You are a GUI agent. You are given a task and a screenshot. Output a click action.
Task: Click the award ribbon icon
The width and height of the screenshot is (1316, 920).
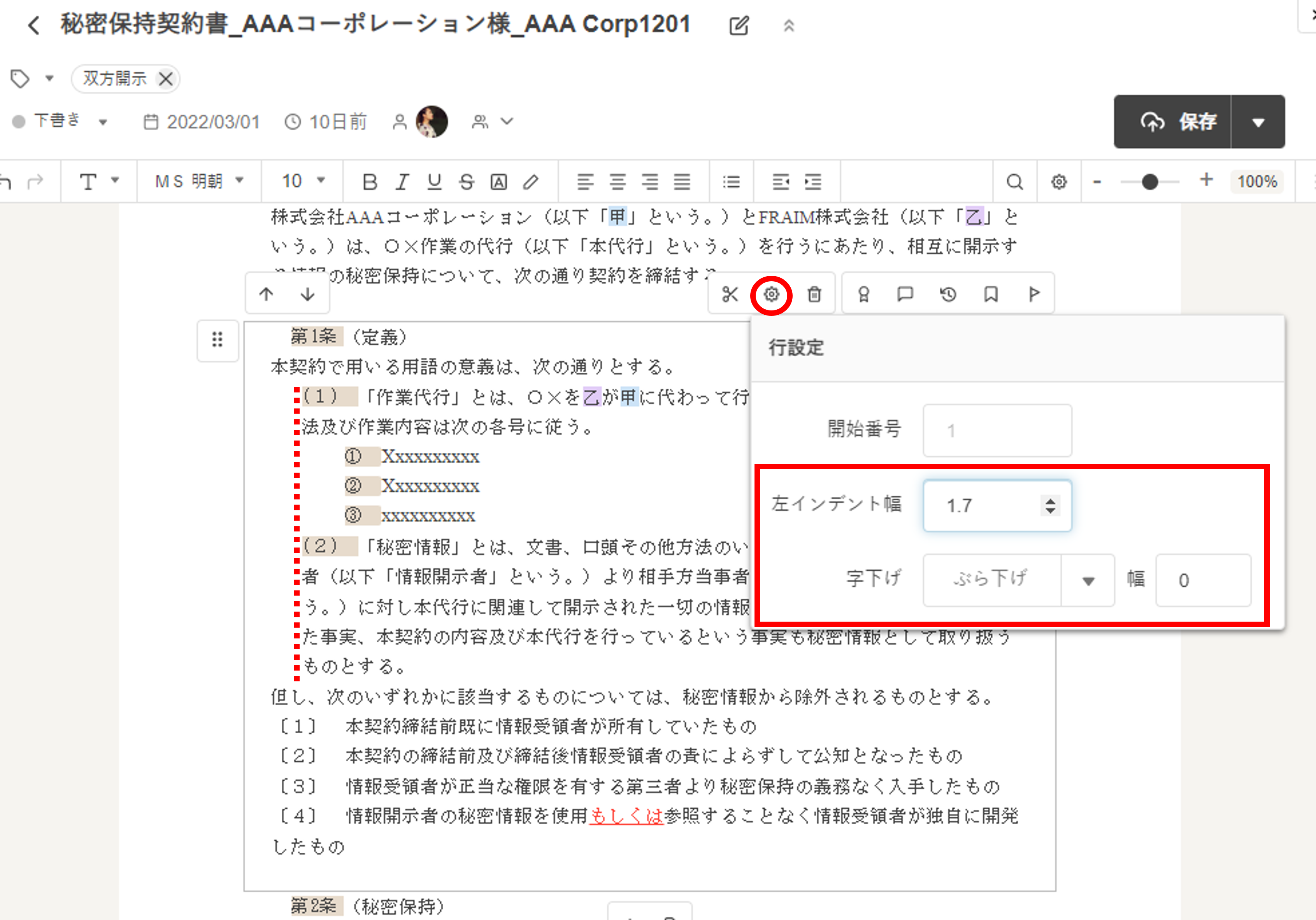click(863, 294)
